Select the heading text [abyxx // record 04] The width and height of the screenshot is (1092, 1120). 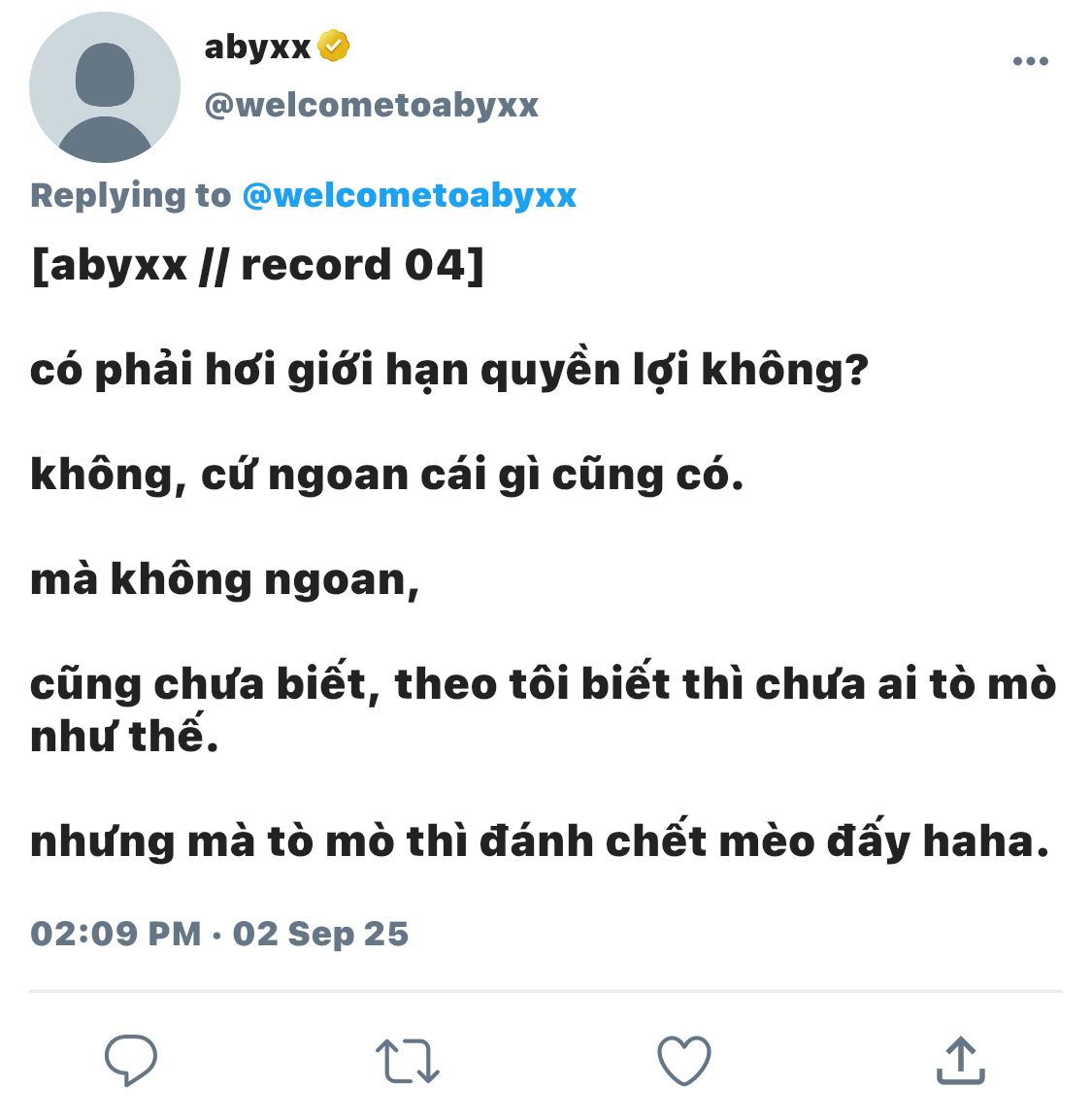click(x=257, y=266)
